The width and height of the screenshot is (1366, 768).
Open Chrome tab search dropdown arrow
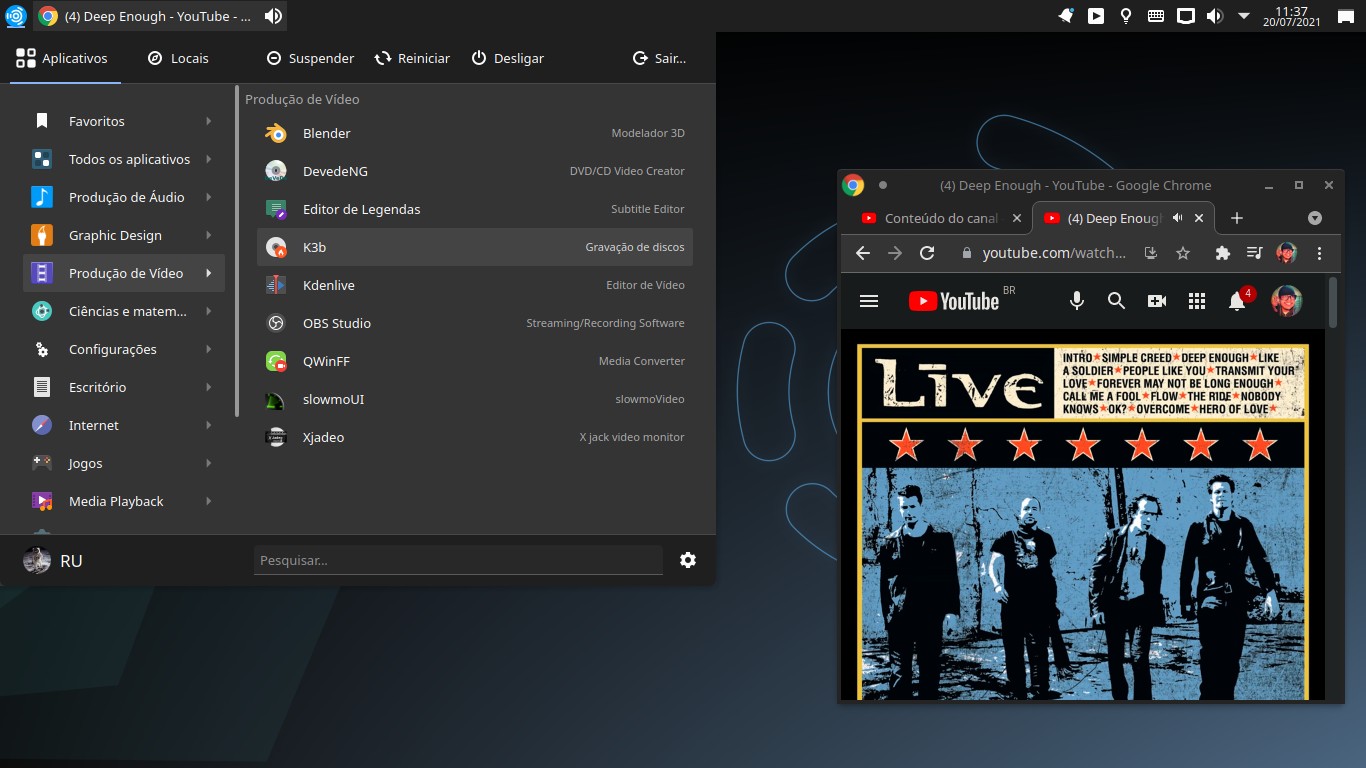(1315, 218)
